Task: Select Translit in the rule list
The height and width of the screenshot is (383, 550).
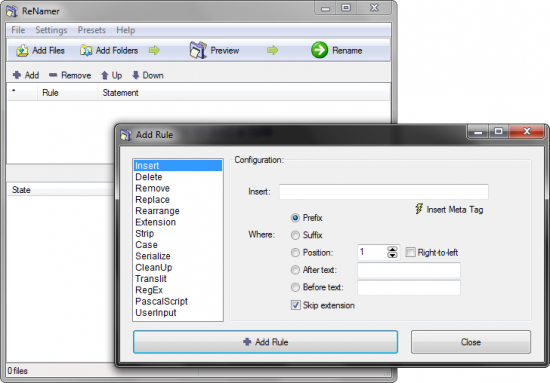Action: pyautogui.click(x=178, y=279)
